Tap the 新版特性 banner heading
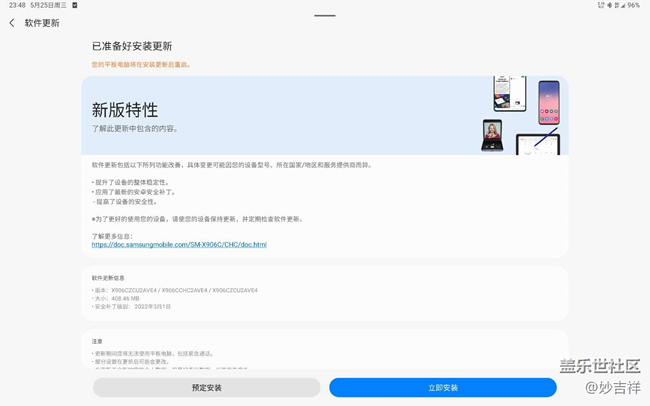The width and height of the screenshot is (650, 406). click(125, 110)
